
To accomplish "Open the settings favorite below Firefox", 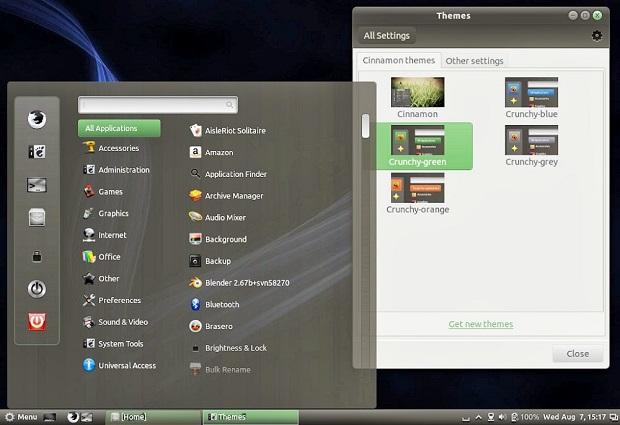I will tap(37, 152).
